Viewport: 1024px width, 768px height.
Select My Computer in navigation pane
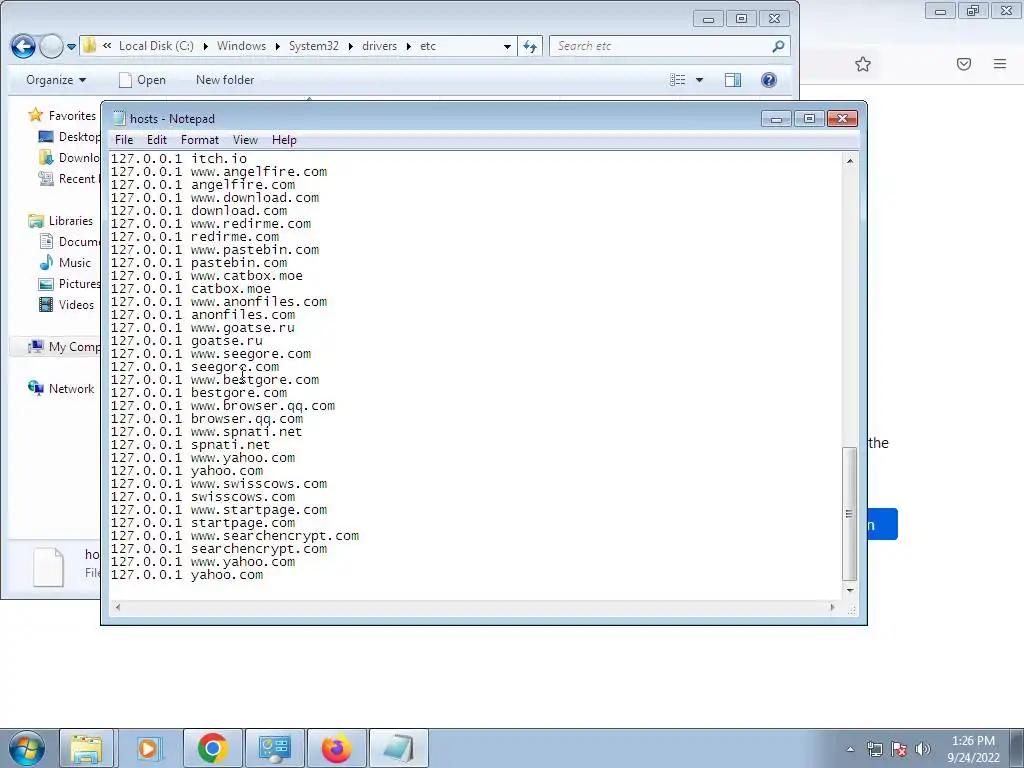(64, 346)
